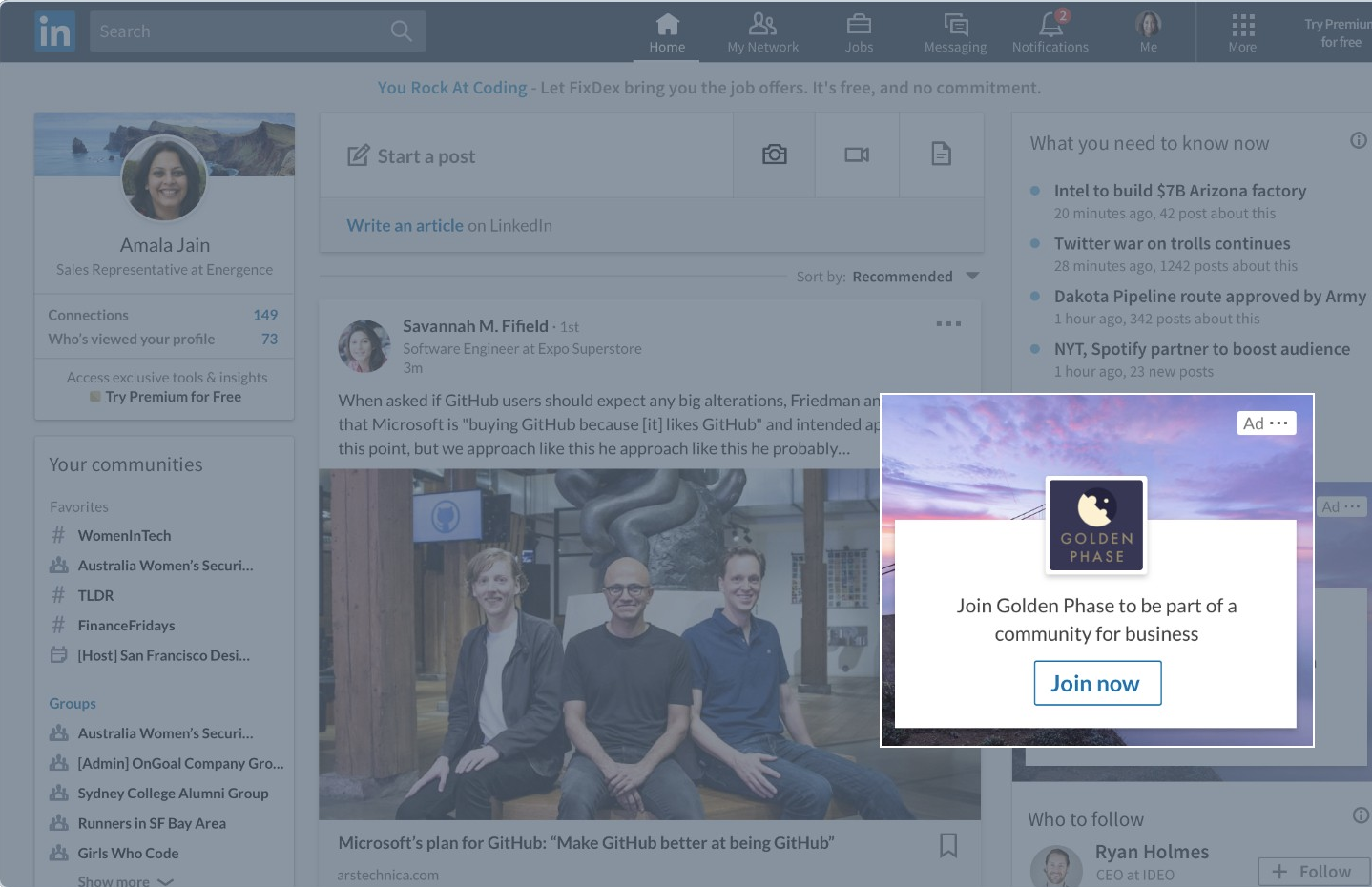
Task: Click the Search input field
Action: [x=239, y=31]
